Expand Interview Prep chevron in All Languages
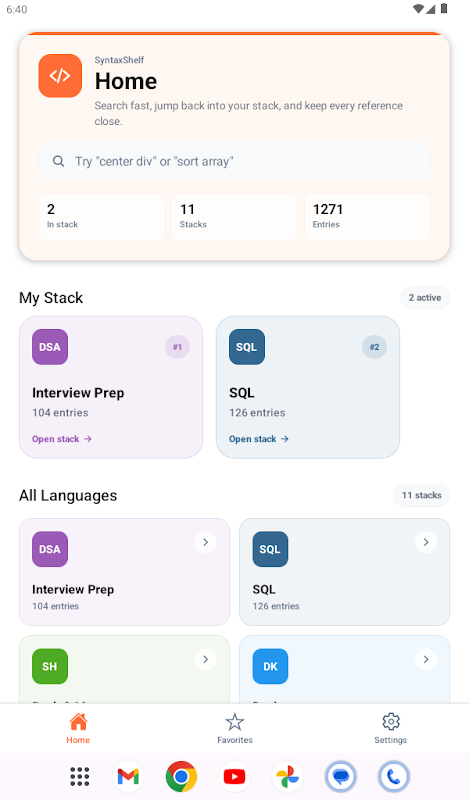The image size is (469, 800). [x=206, y=542]
